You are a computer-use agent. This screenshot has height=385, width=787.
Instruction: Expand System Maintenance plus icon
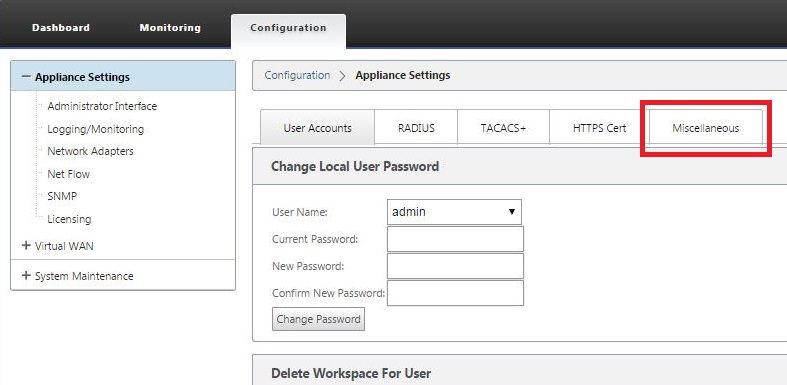26,276
